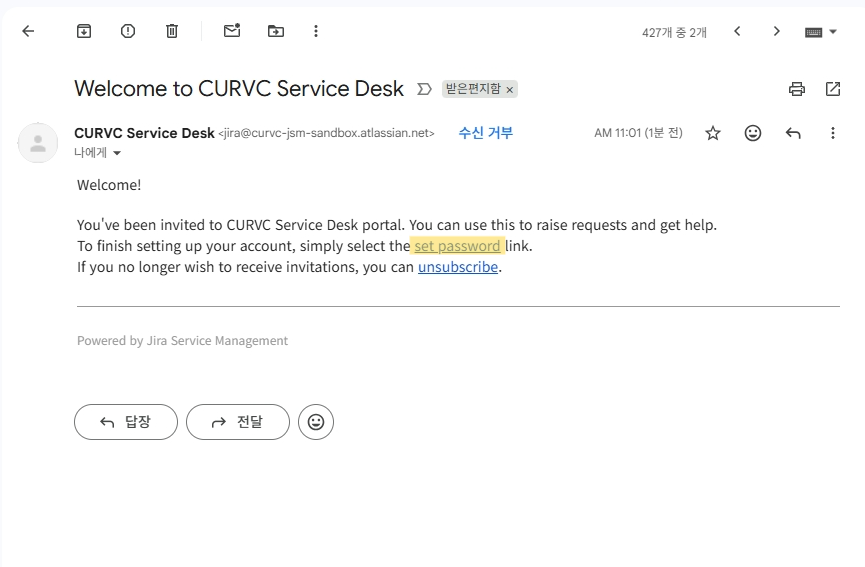Screen dimensions: 865x567
Task: Expand the 나에게 recipient details
Action: coord(117,153)
